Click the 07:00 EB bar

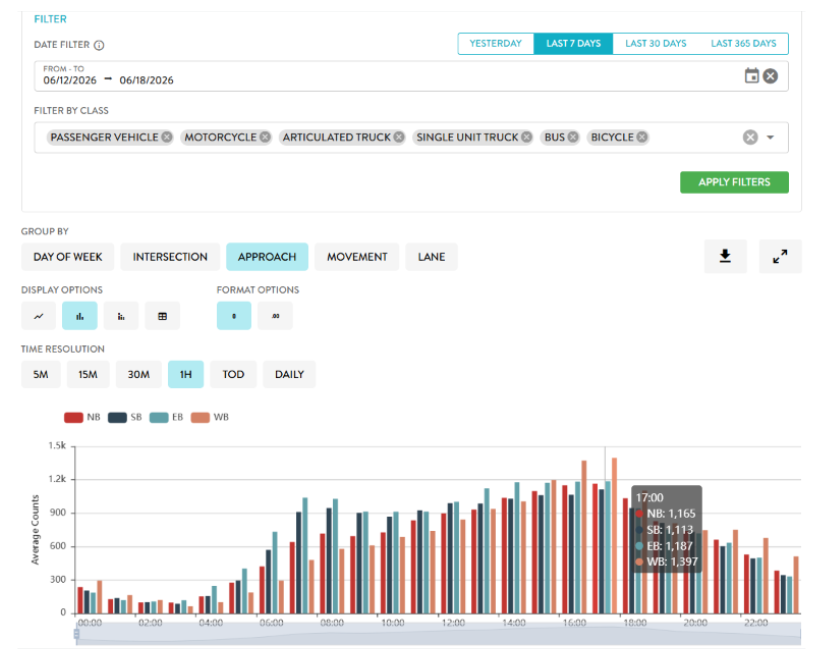[305, 555]
